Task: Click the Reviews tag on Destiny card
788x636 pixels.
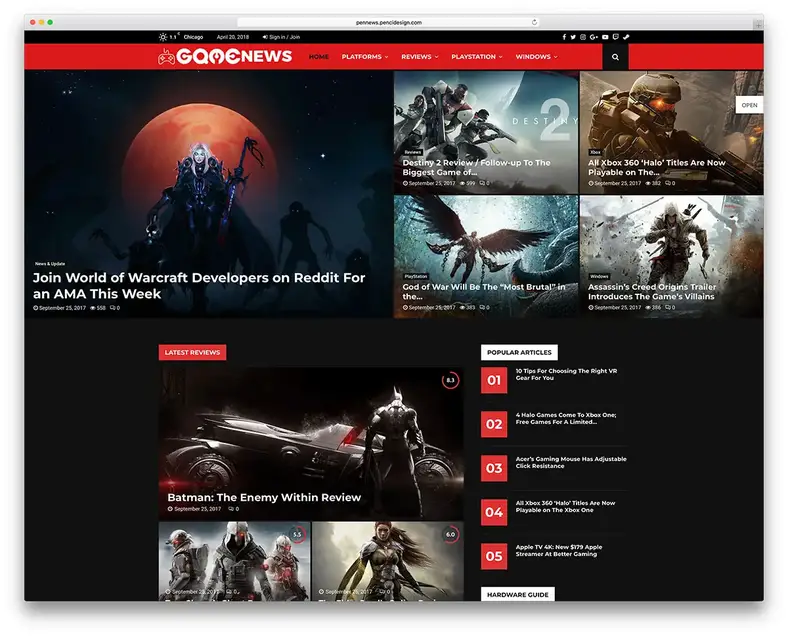Action: point(413,152)
